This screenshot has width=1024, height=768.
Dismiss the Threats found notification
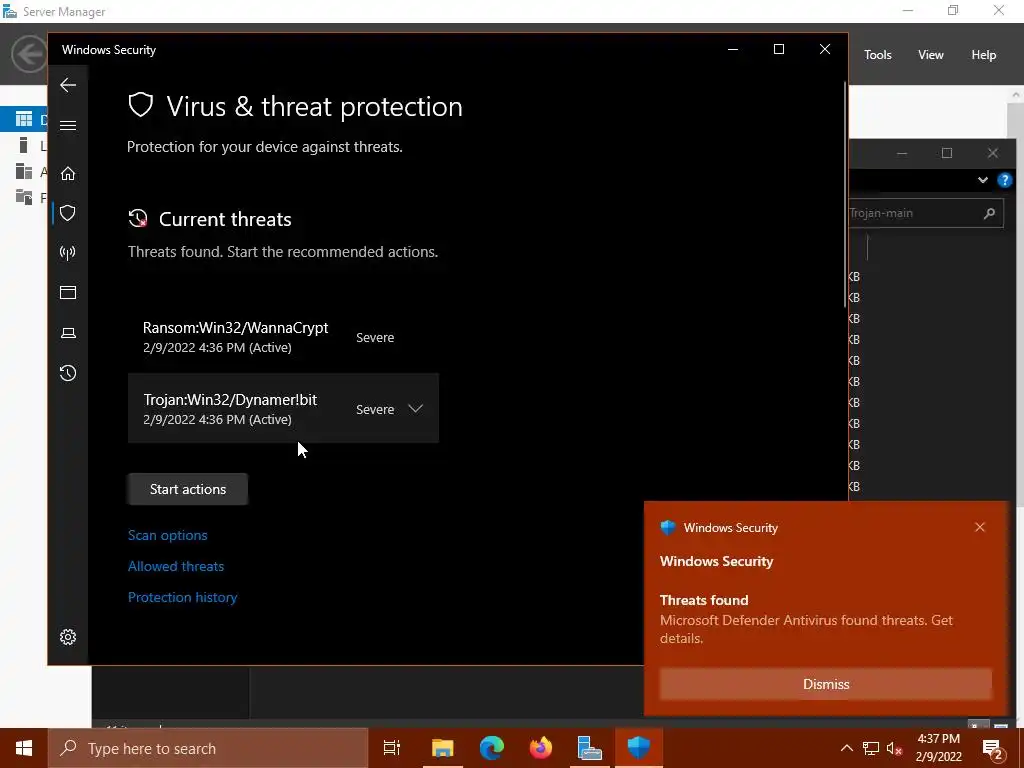click(826, 684)
